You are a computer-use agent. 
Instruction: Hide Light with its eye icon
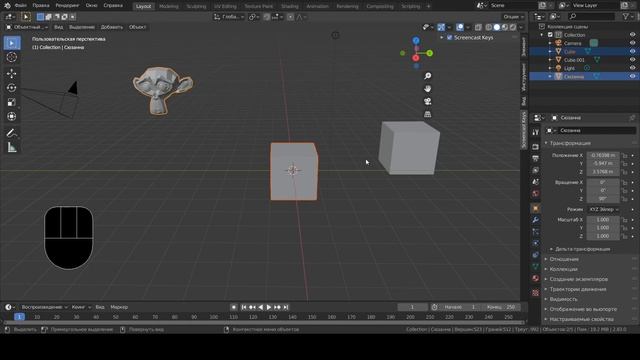632,68
